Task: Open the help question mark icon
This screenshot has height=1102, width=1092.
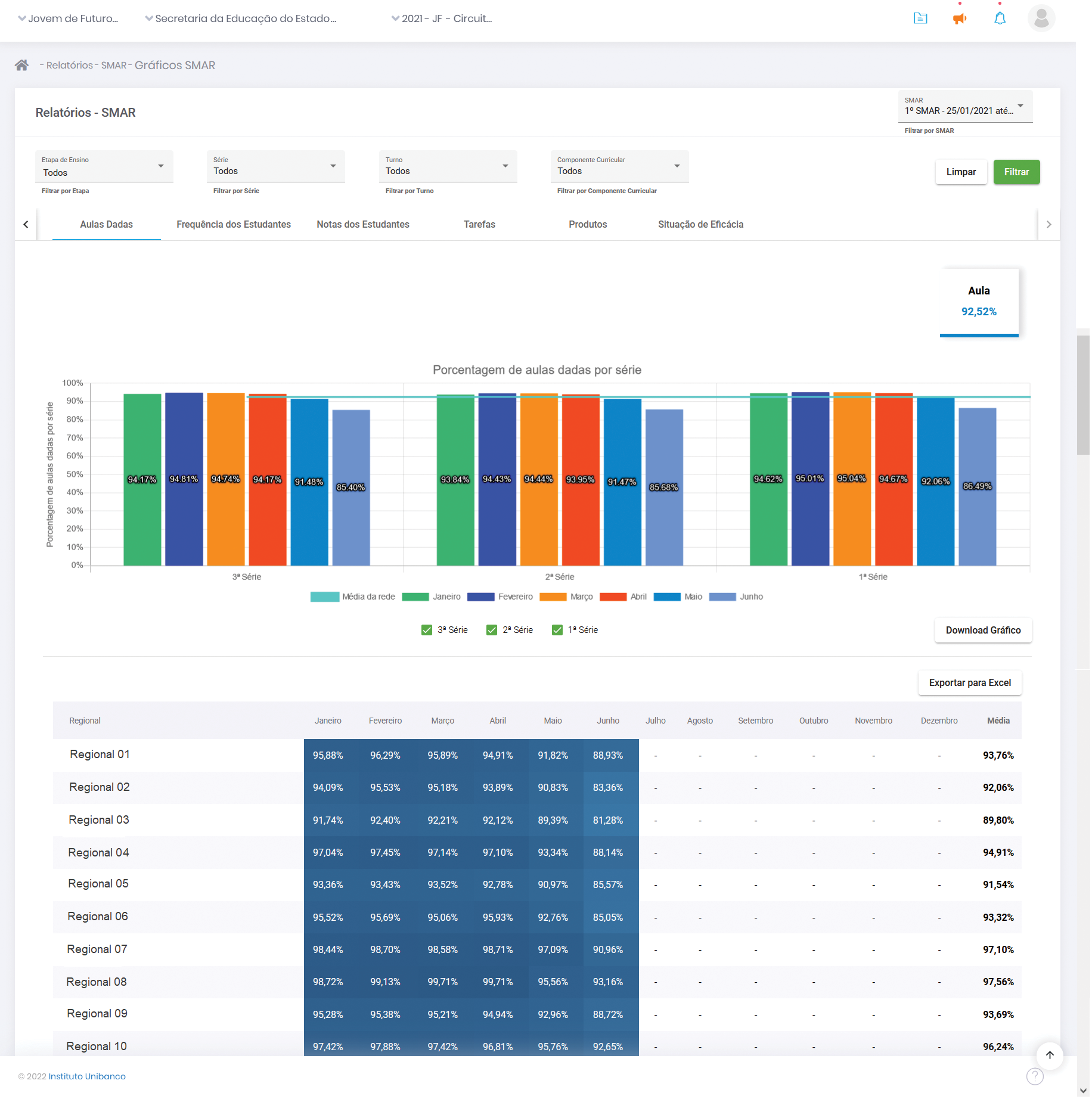Action: [x=1035, y=1076]
